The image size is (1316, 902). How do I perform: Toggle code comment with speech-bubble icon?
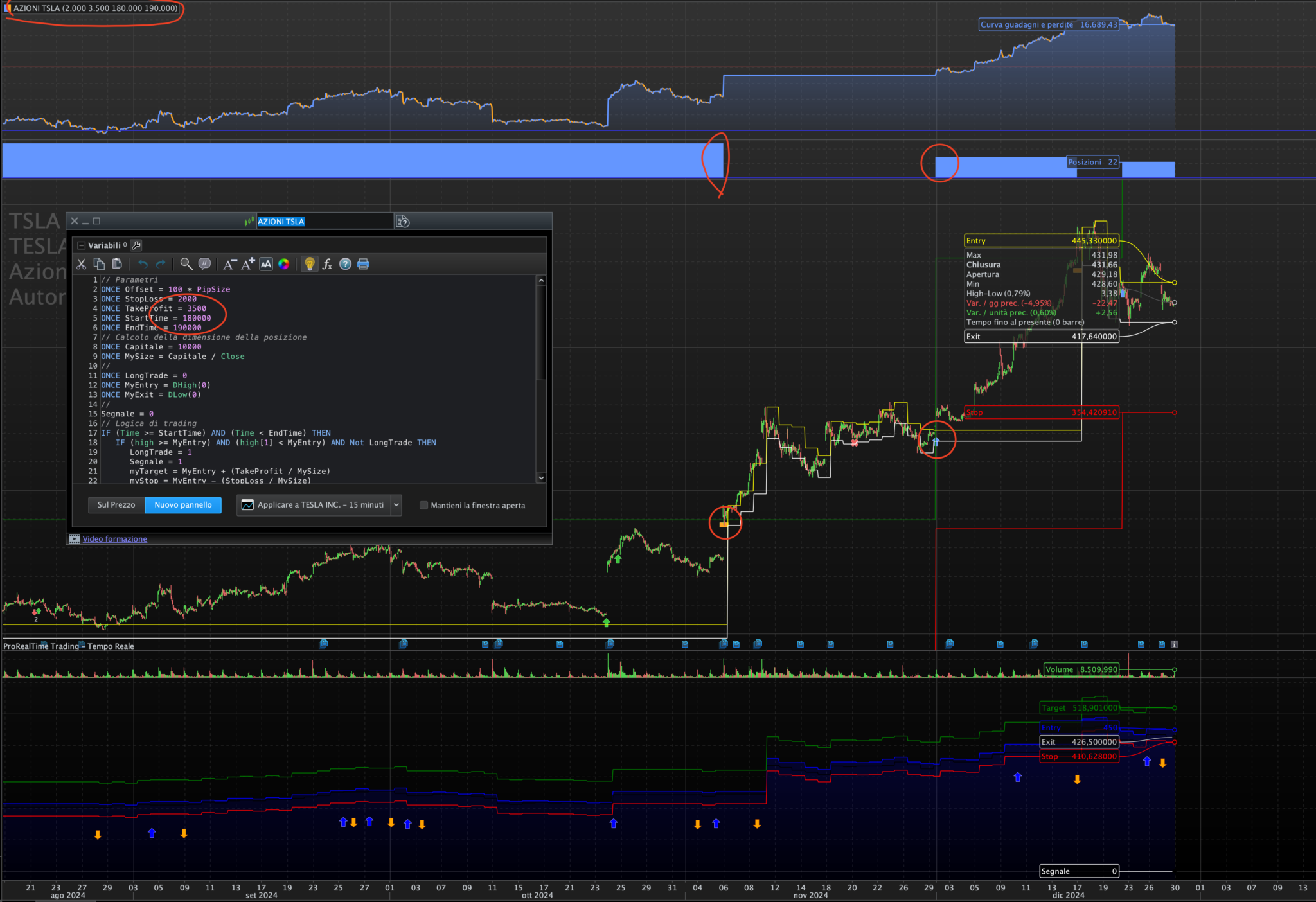click(x=204, y=264)
